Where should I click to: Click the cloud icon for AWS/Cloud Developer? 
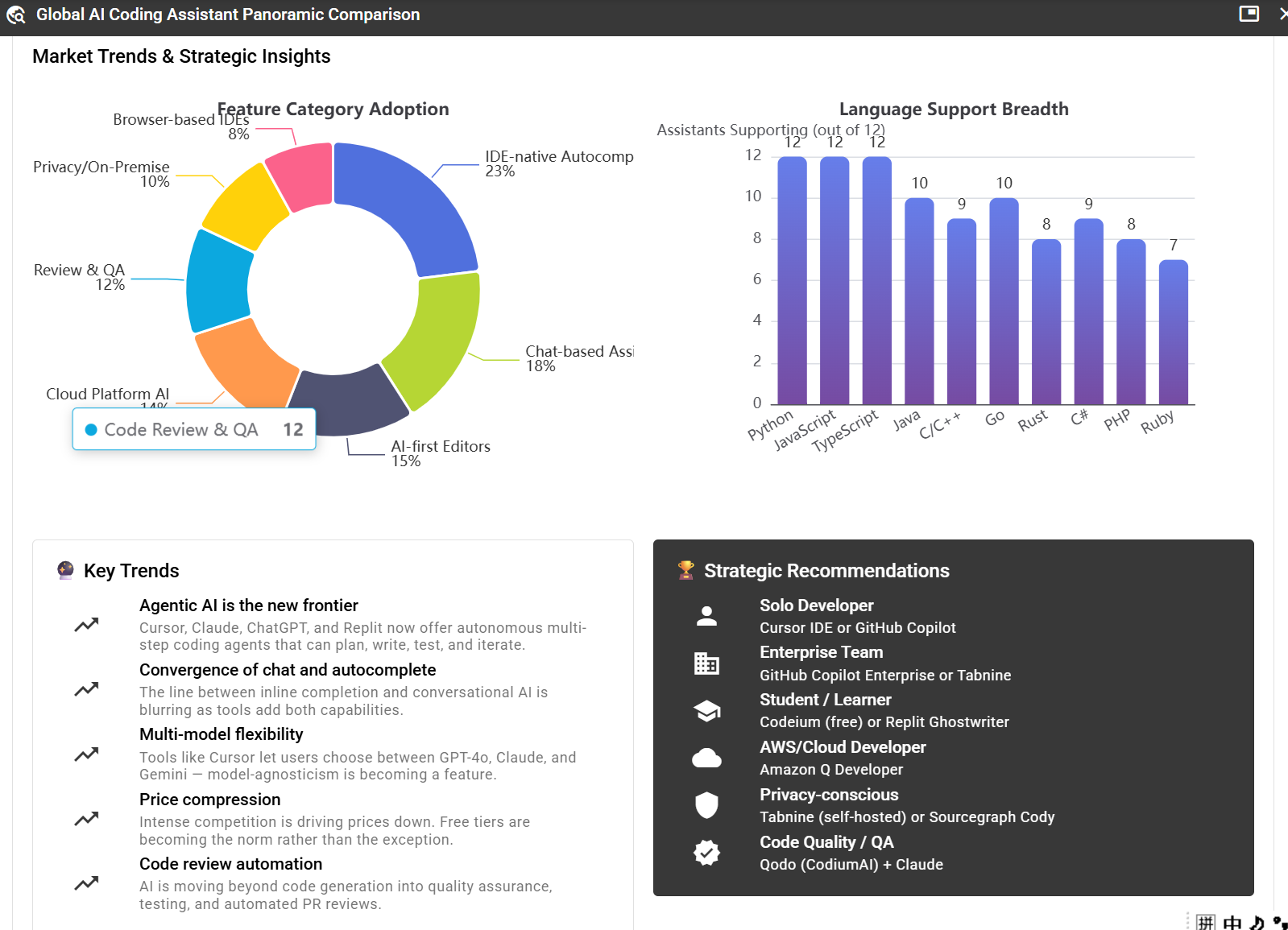pyautogui.click(x=706, y=758)
